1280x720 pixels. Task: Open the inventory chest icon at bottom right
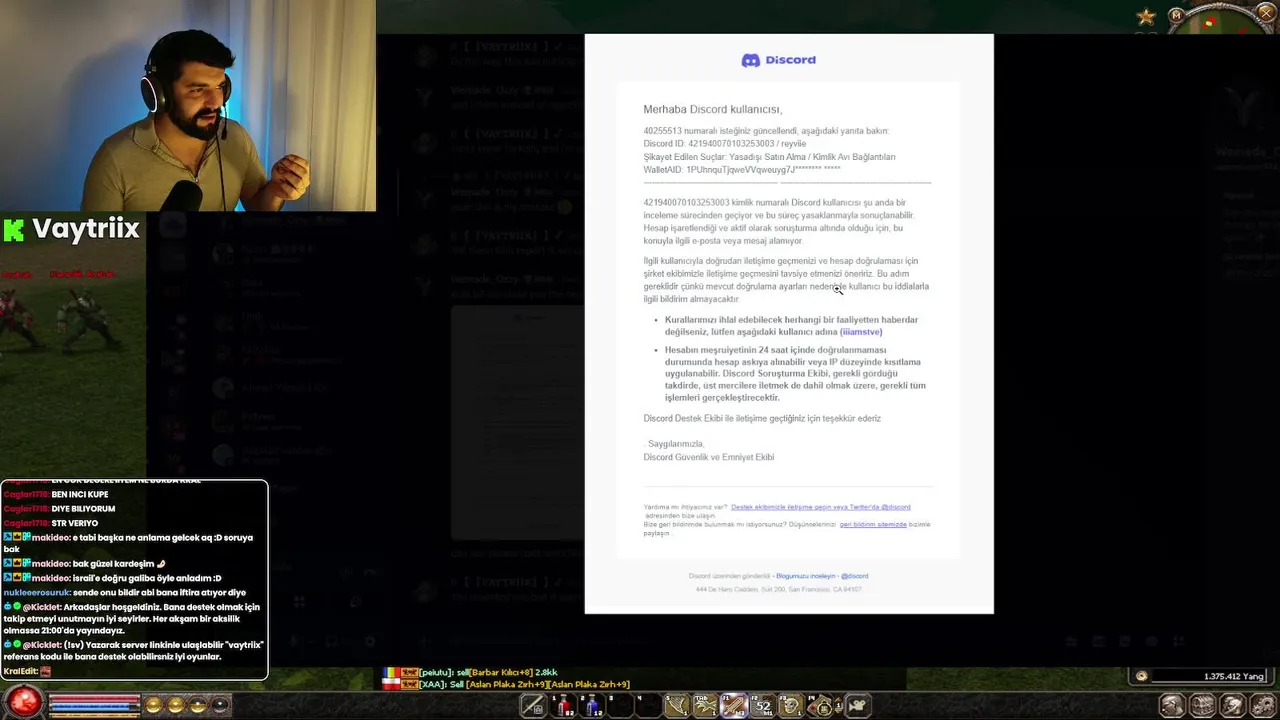point(1202,705)
